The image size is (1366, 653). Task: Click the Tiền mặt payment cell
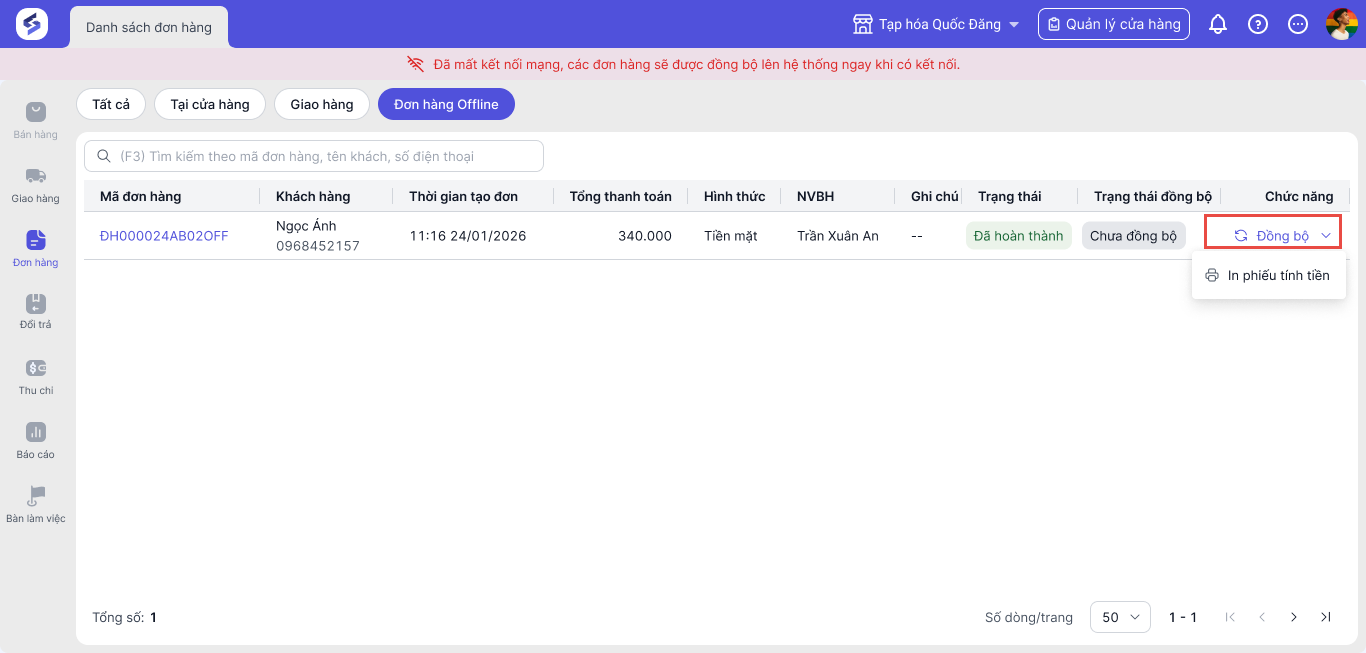click(x=731, y=236)
